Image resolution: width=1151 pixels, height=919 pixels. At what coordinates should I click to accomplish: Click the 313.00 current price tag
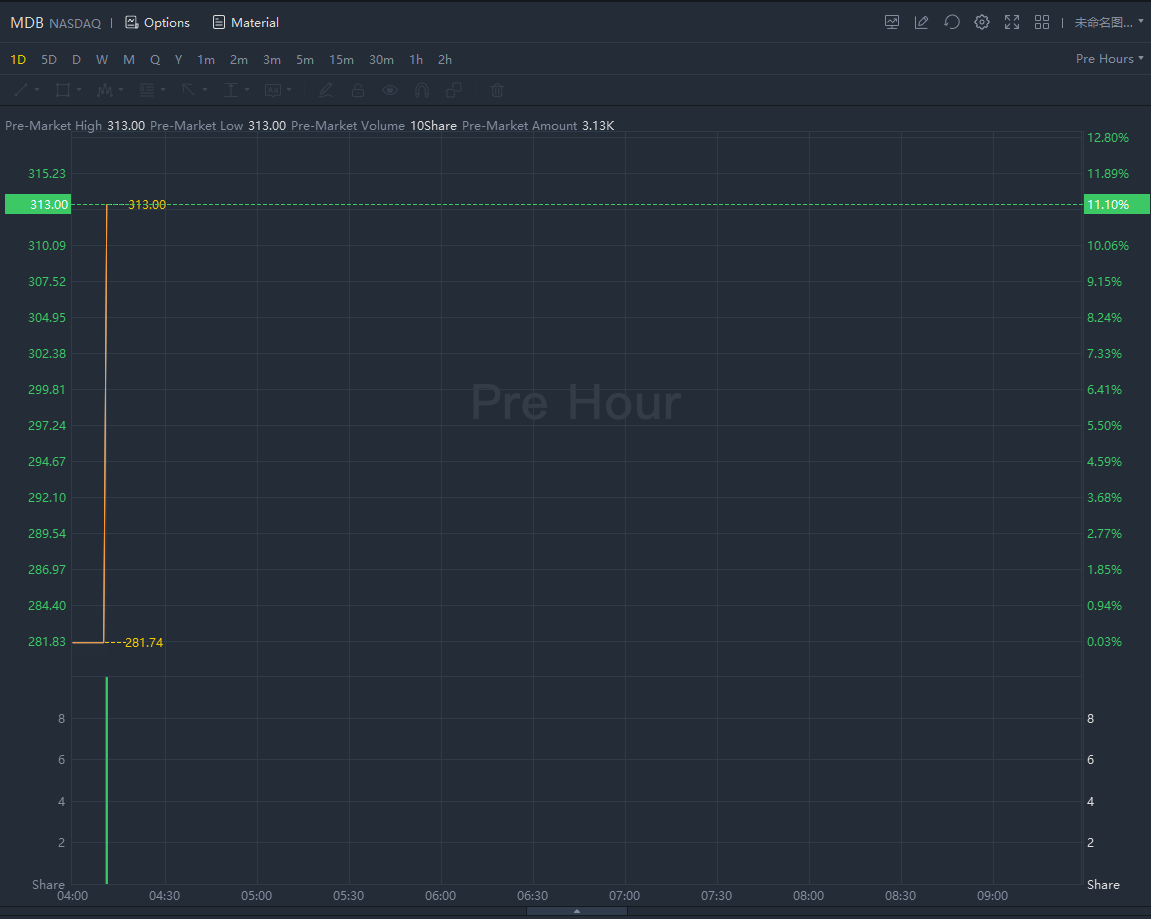[37, 204]
